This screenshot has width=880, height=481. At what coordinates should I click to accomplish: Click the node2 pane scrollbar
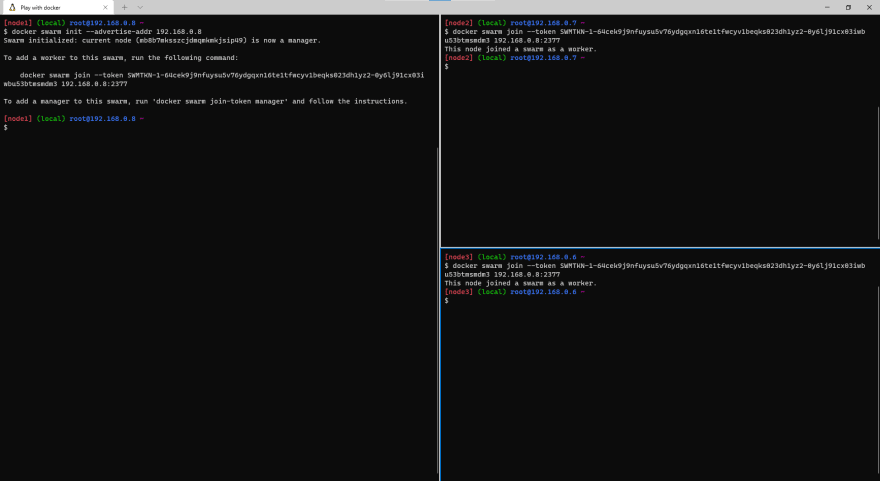(878, 172)
